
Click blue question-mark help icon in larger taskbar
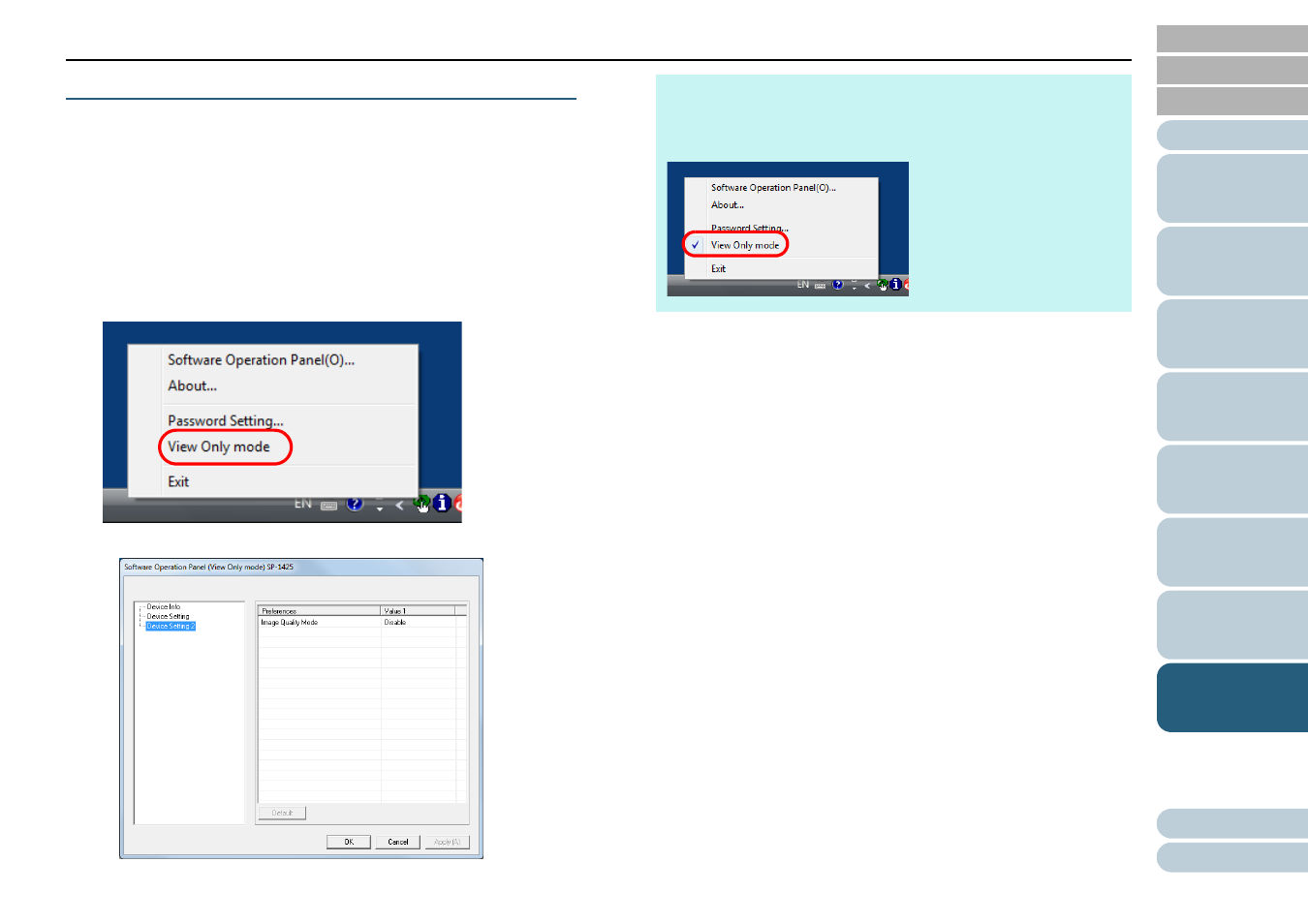click(x=355, y=504)
